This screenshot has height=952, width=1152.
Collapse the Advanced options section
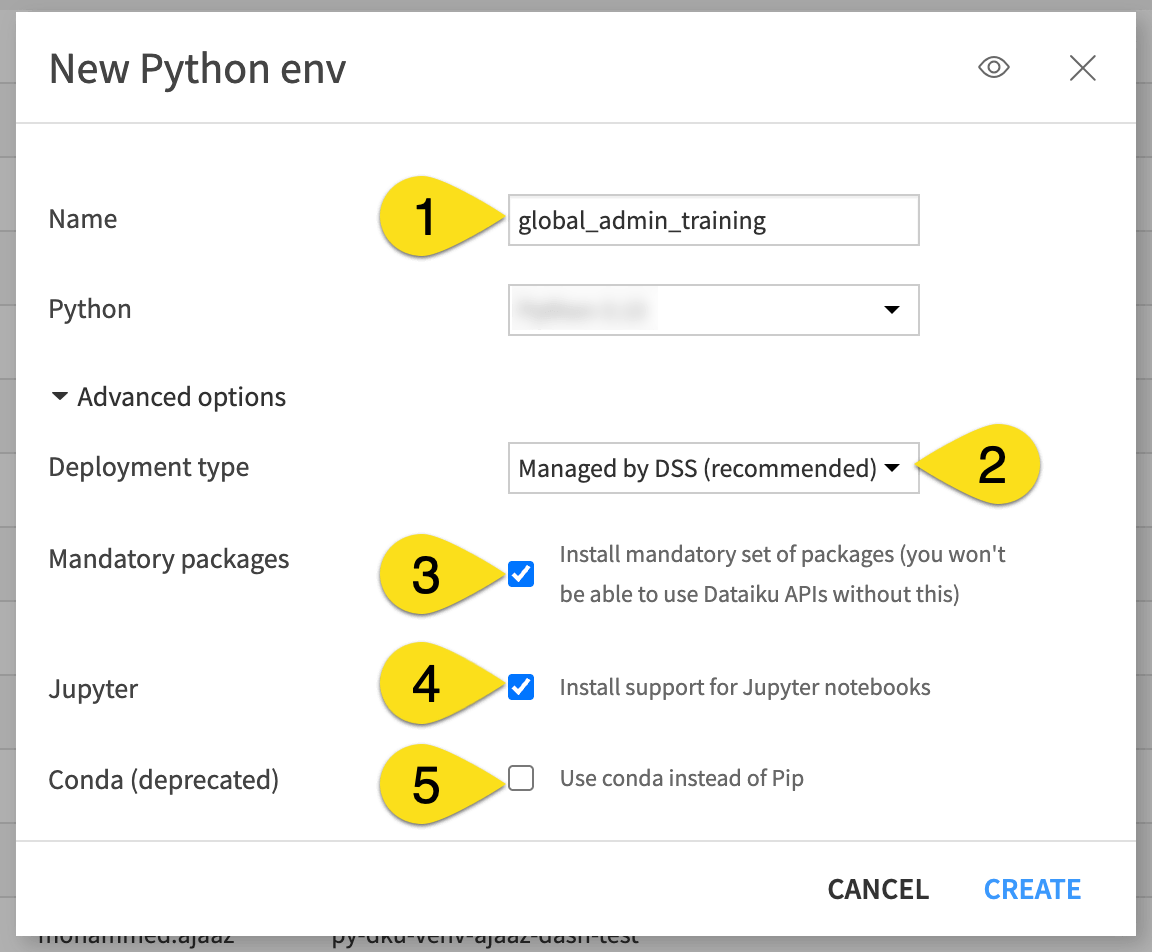168,397
